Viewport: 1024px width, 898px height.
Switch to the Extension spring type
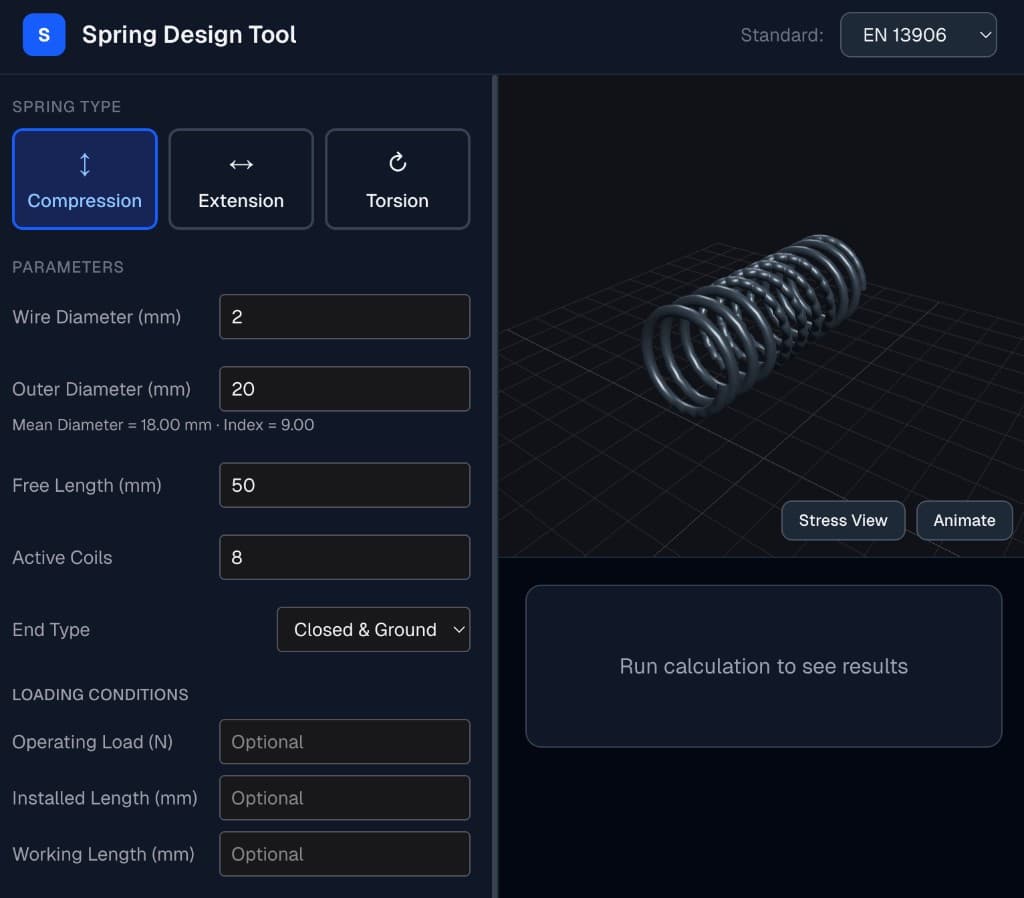click(241, 179)
